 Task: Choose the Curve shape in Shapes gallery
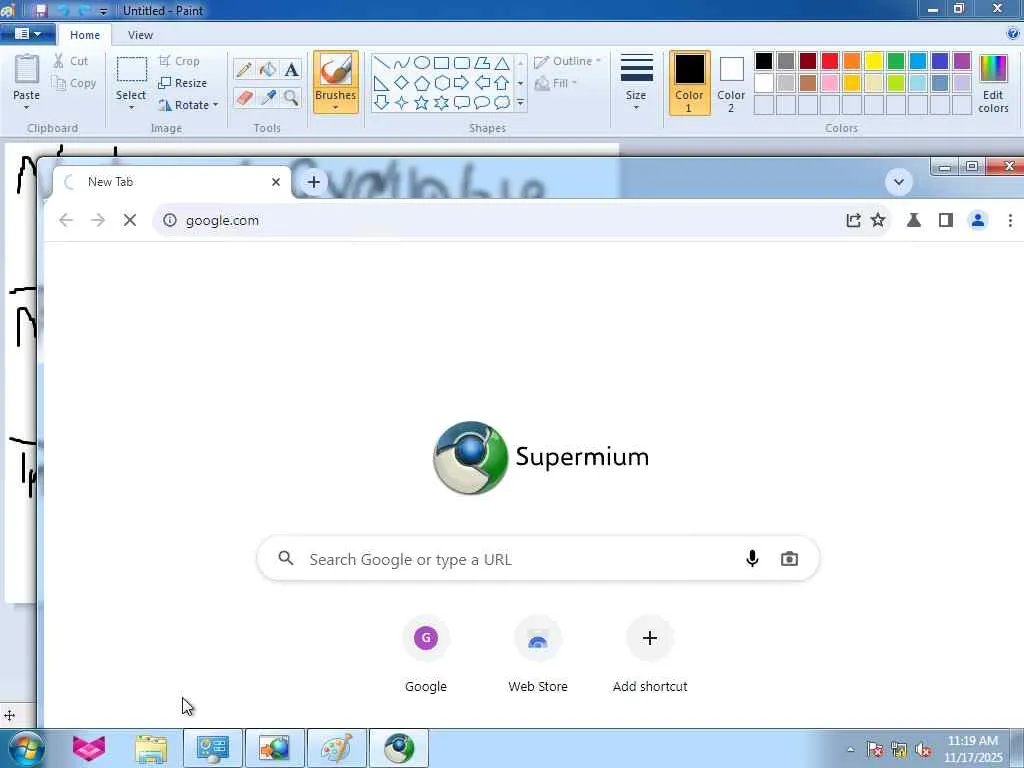(402, 63)
